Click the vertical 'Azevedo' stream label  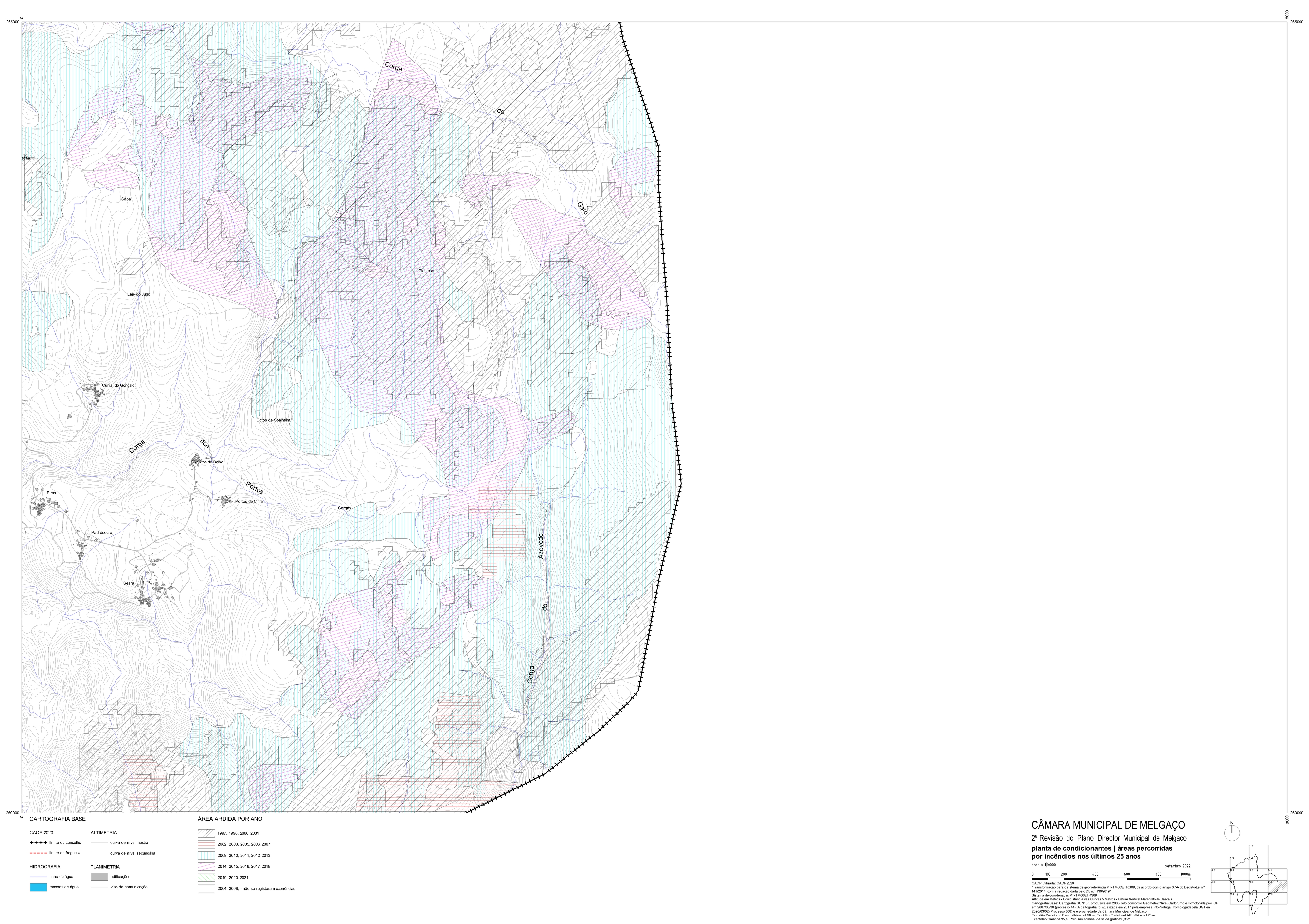pyautogui.click(x=541, y=546)
